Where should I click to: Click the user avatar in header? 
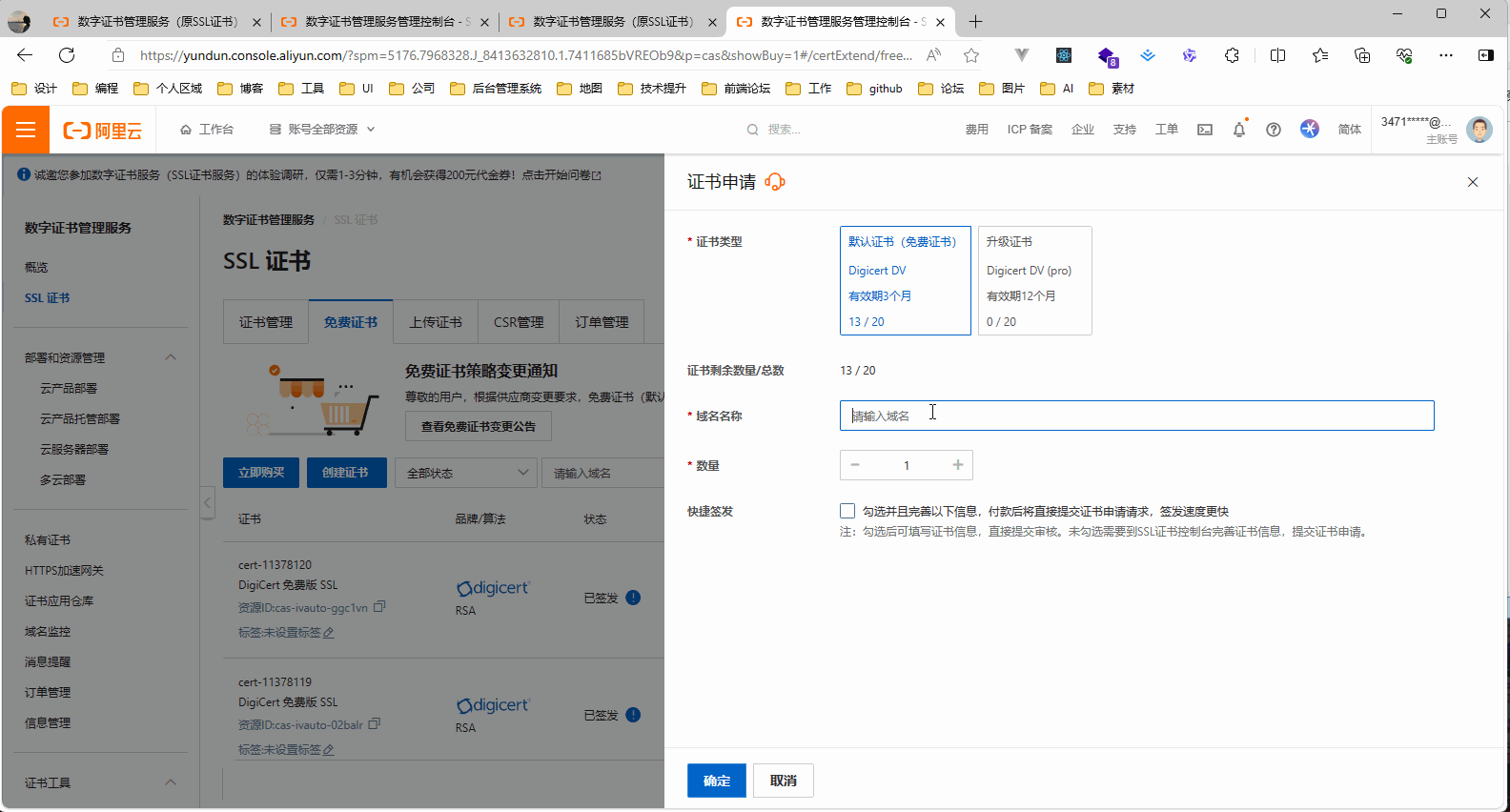tap(1479, 129)
